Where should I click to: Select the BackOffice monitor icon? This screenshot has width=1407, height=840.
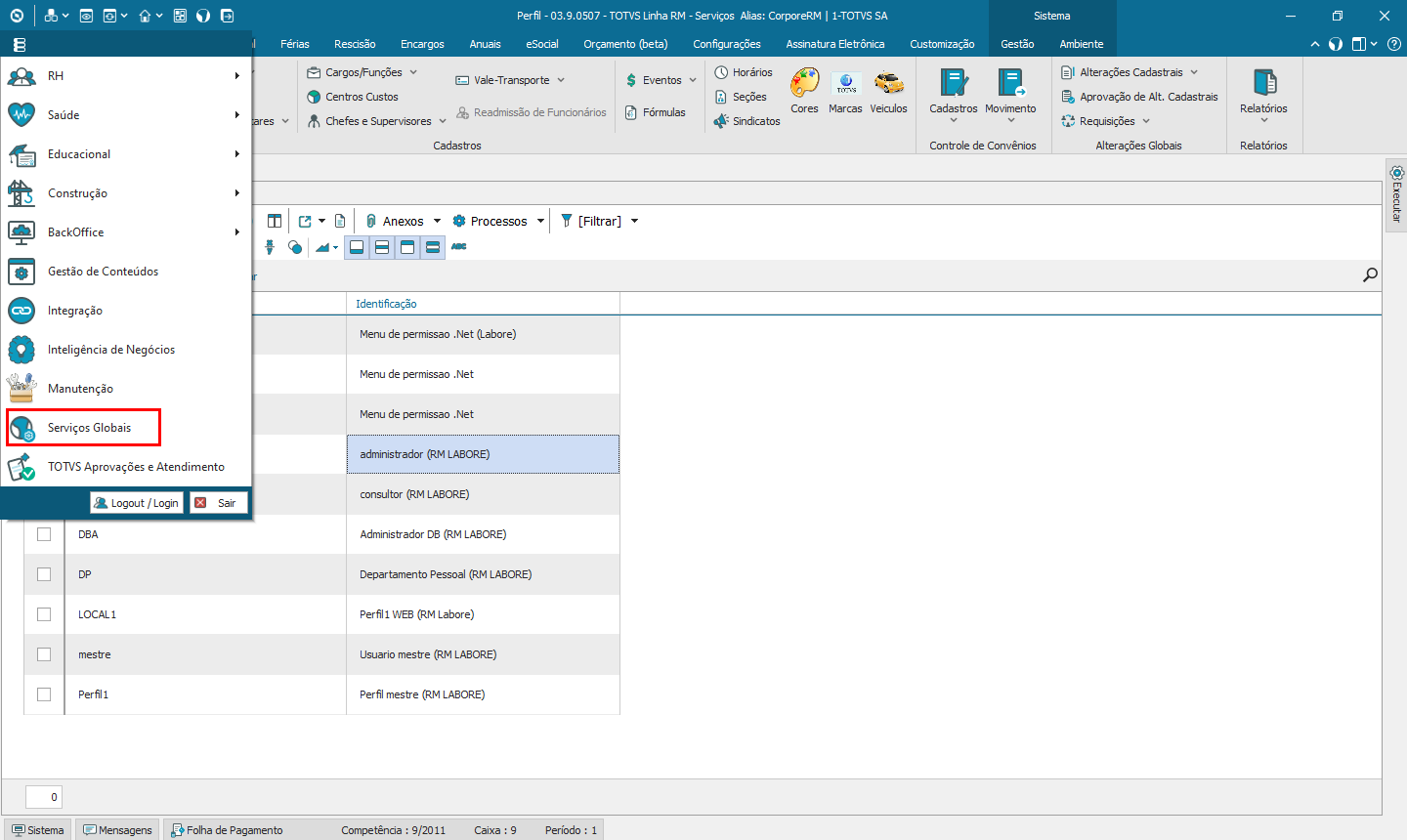click(x=21, y=232)
